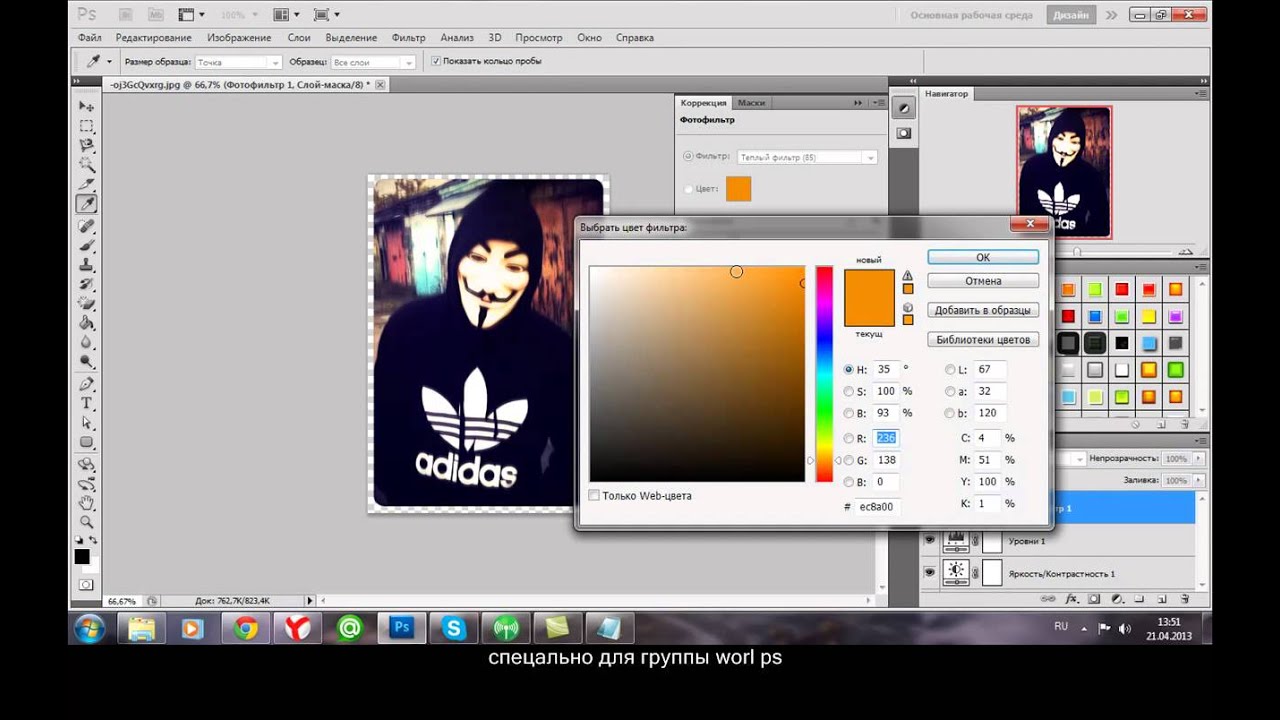Hide the Яркость/Контрастность 1 layer
This screenshot has height=720, width=1280.
tap(930, 572)
